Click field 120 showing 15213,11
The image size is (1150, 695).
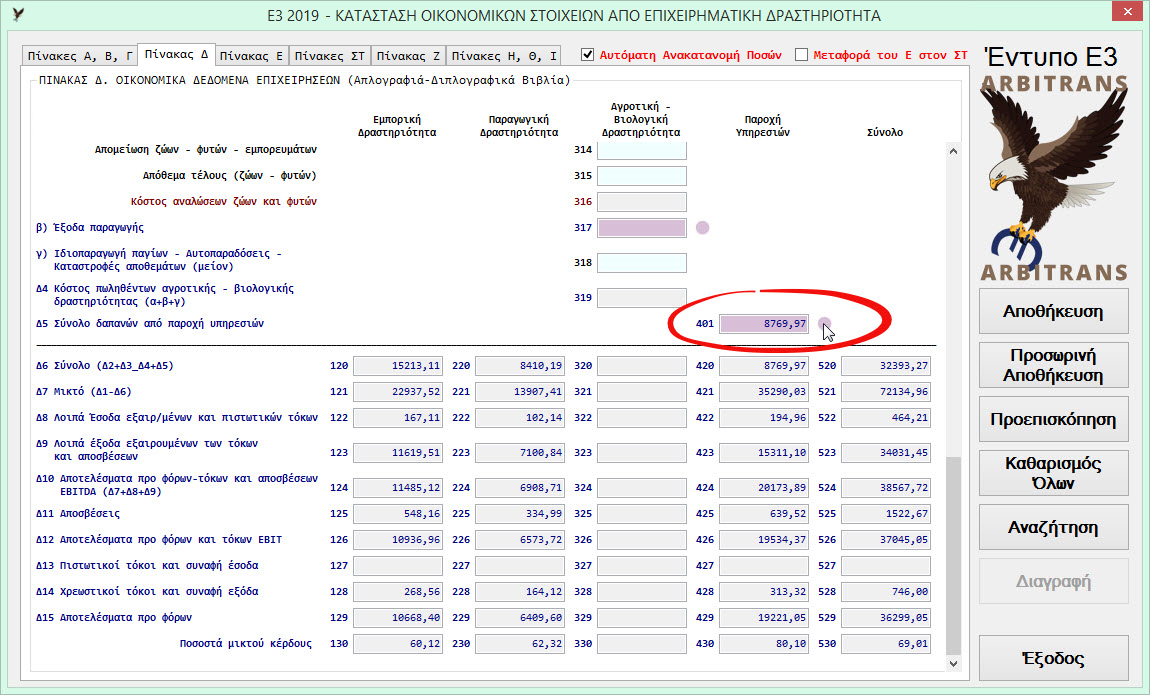[398, 366]
